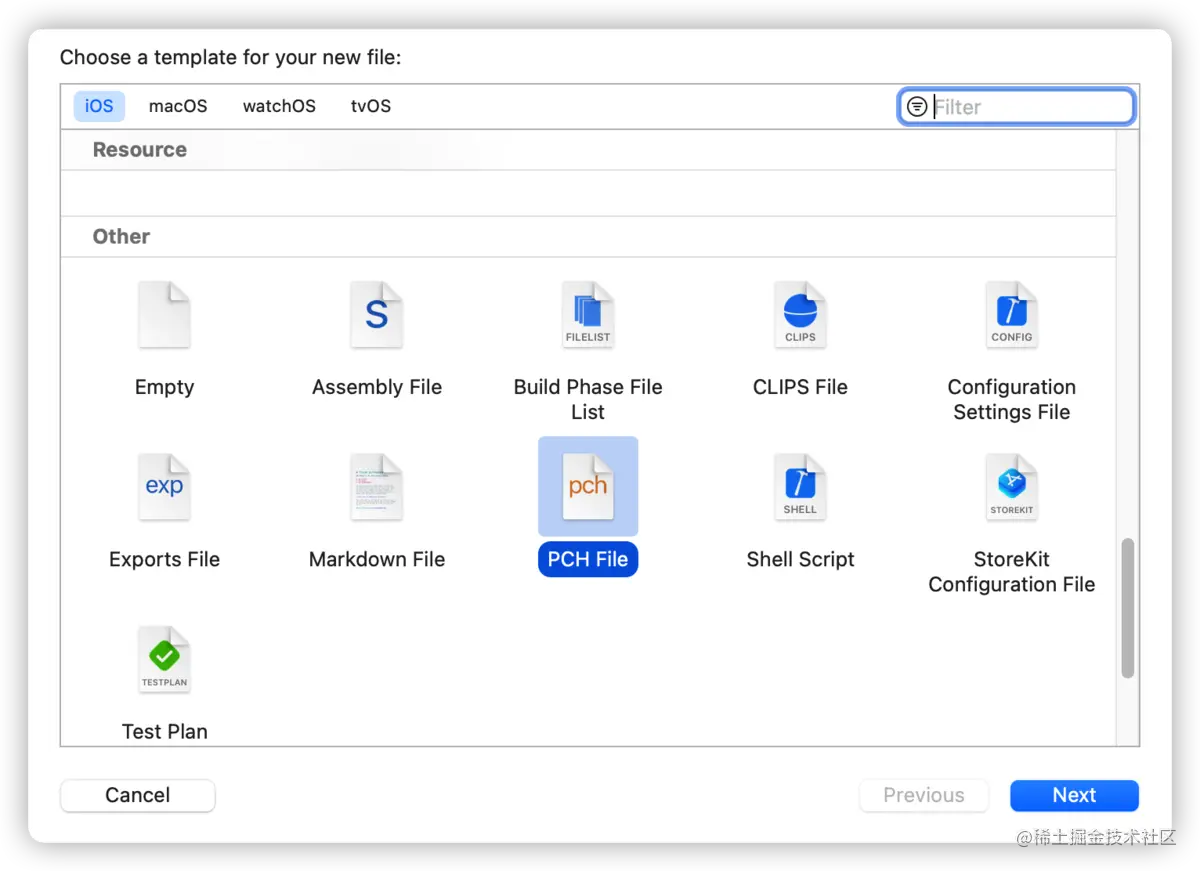
Task: Select the Empty file template icon
Action: point(164,315)
